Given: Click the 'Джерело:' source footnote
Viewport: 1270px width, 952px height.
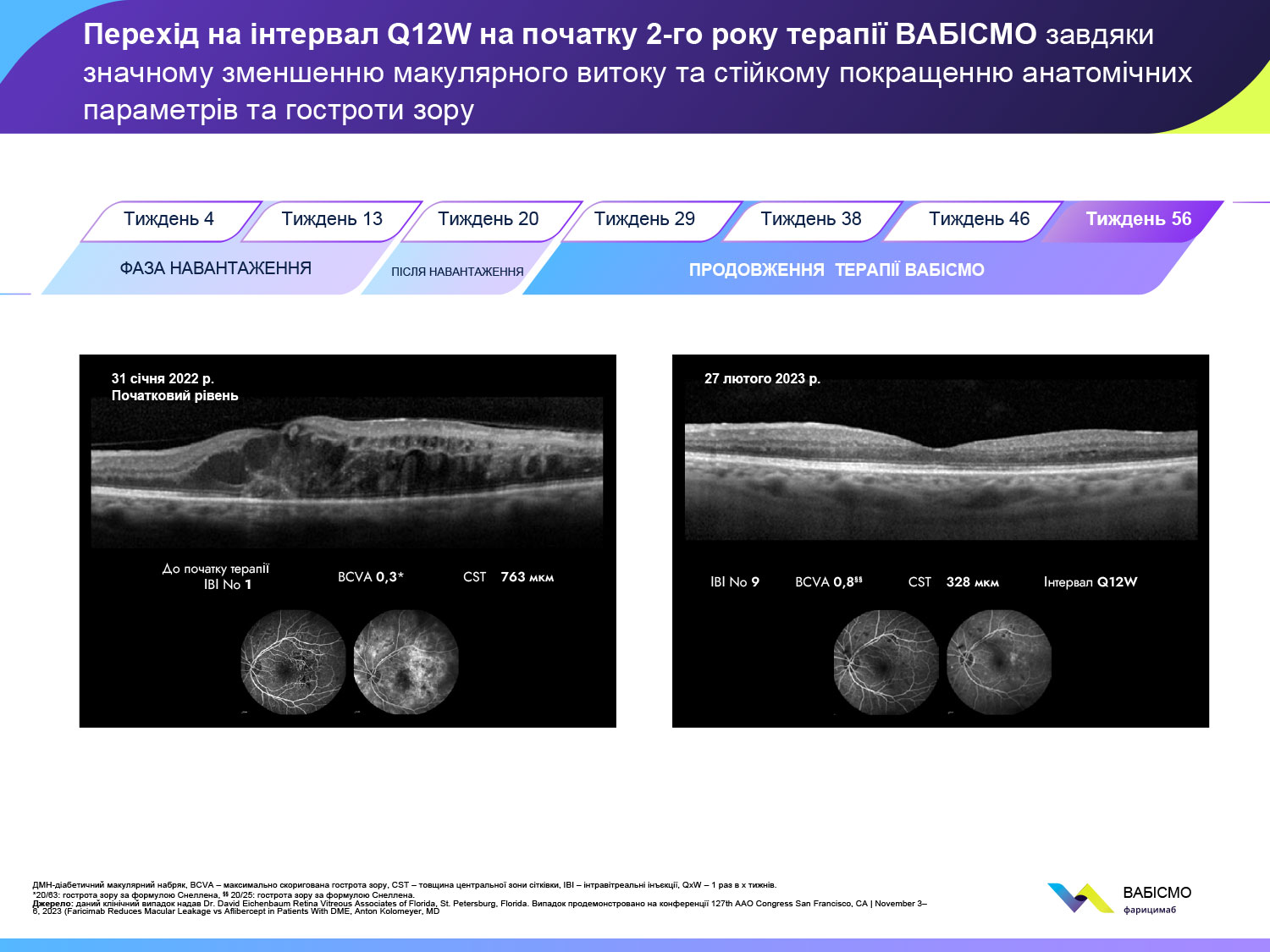Looking at the screenshot, I should point(480,907).
